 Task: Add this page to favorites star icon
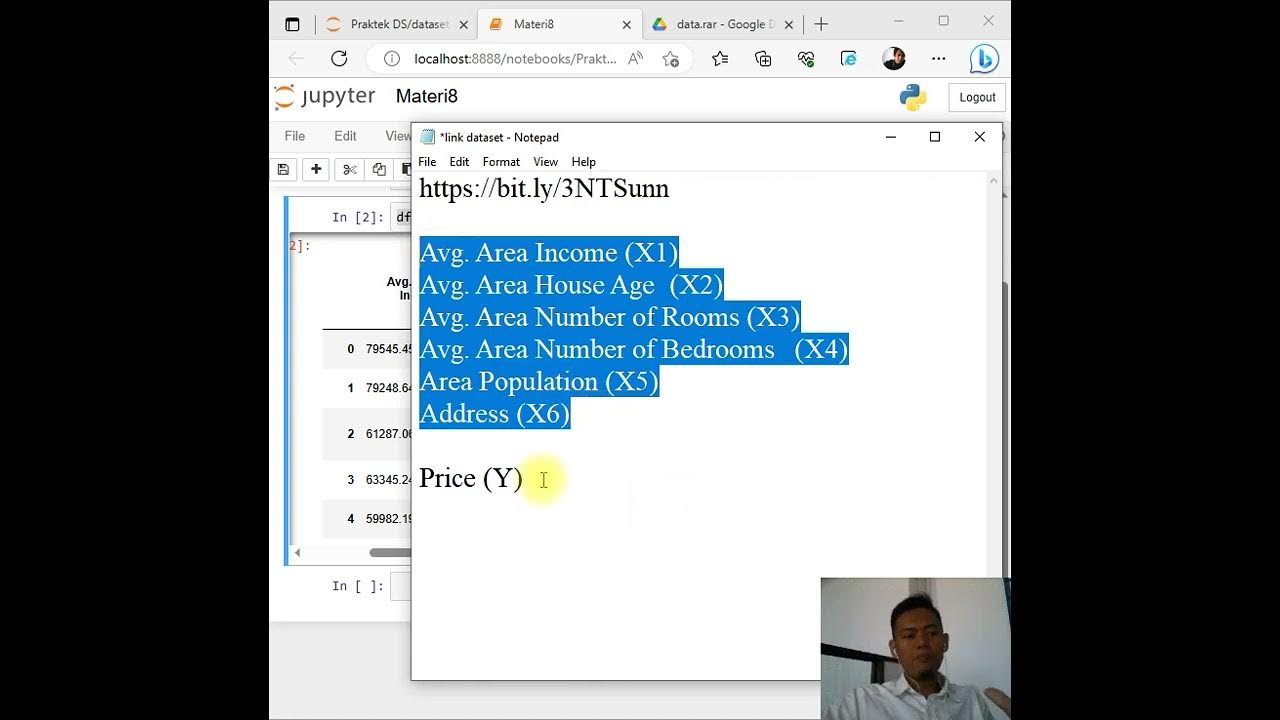pos(671,59)
